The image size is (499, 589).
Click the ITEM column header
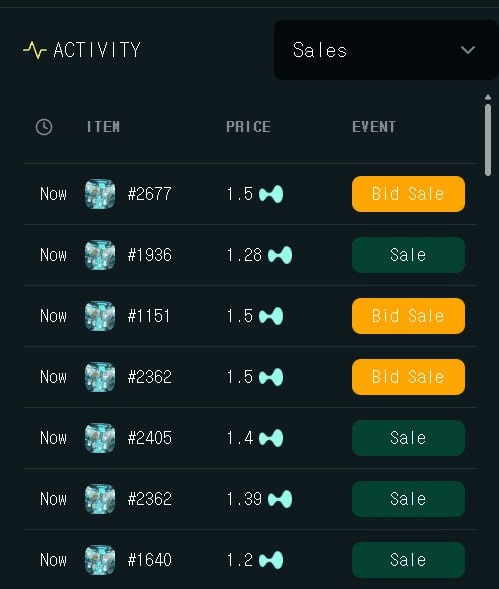[103, 127]
